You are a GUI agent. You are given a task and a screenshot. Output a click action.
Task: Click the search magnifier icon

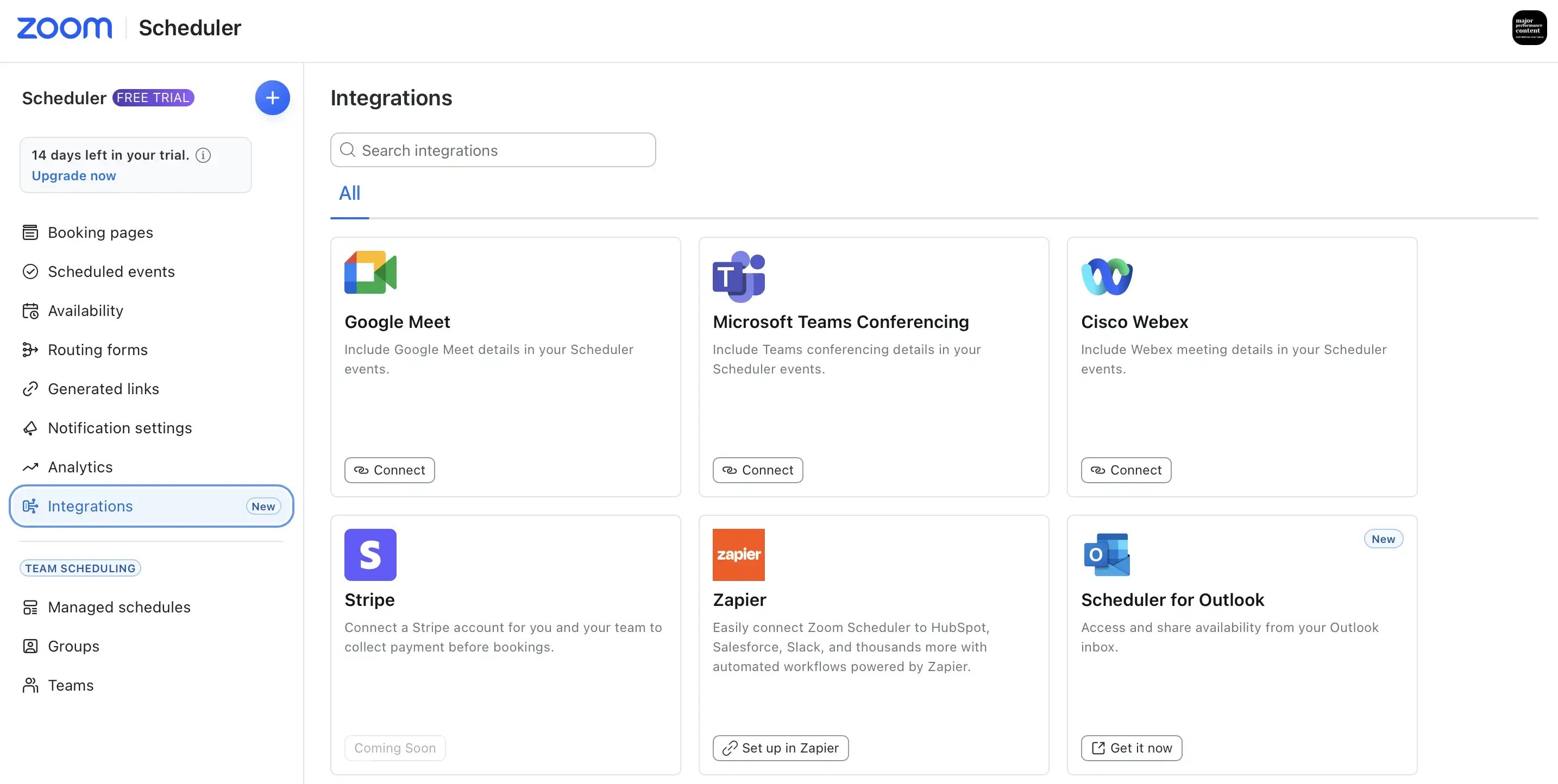point(347,150)
